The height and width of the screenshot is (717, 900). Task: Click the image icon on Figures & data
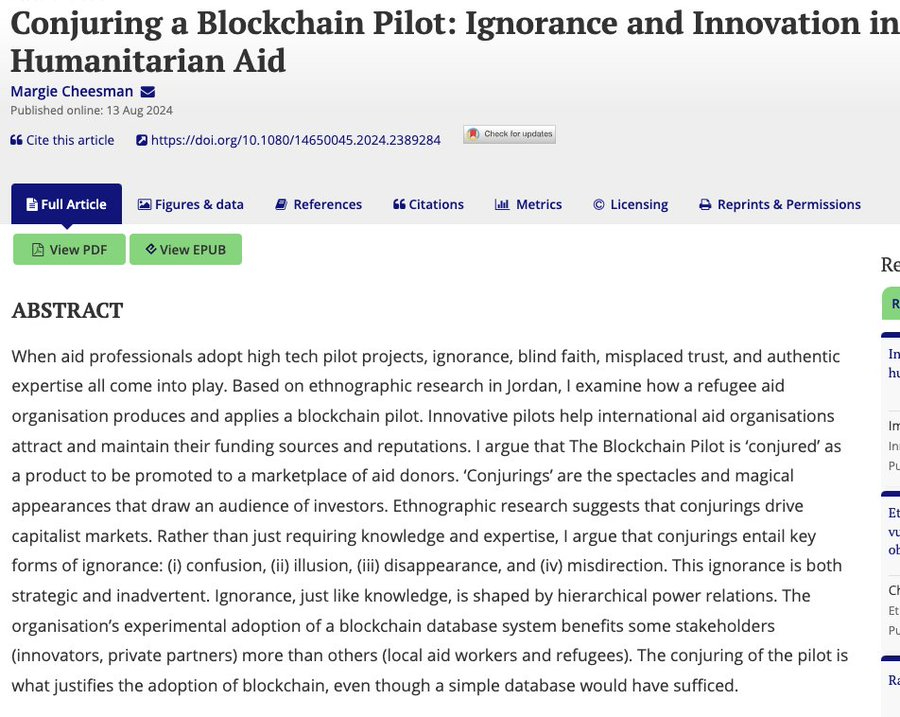click(144, 204)
